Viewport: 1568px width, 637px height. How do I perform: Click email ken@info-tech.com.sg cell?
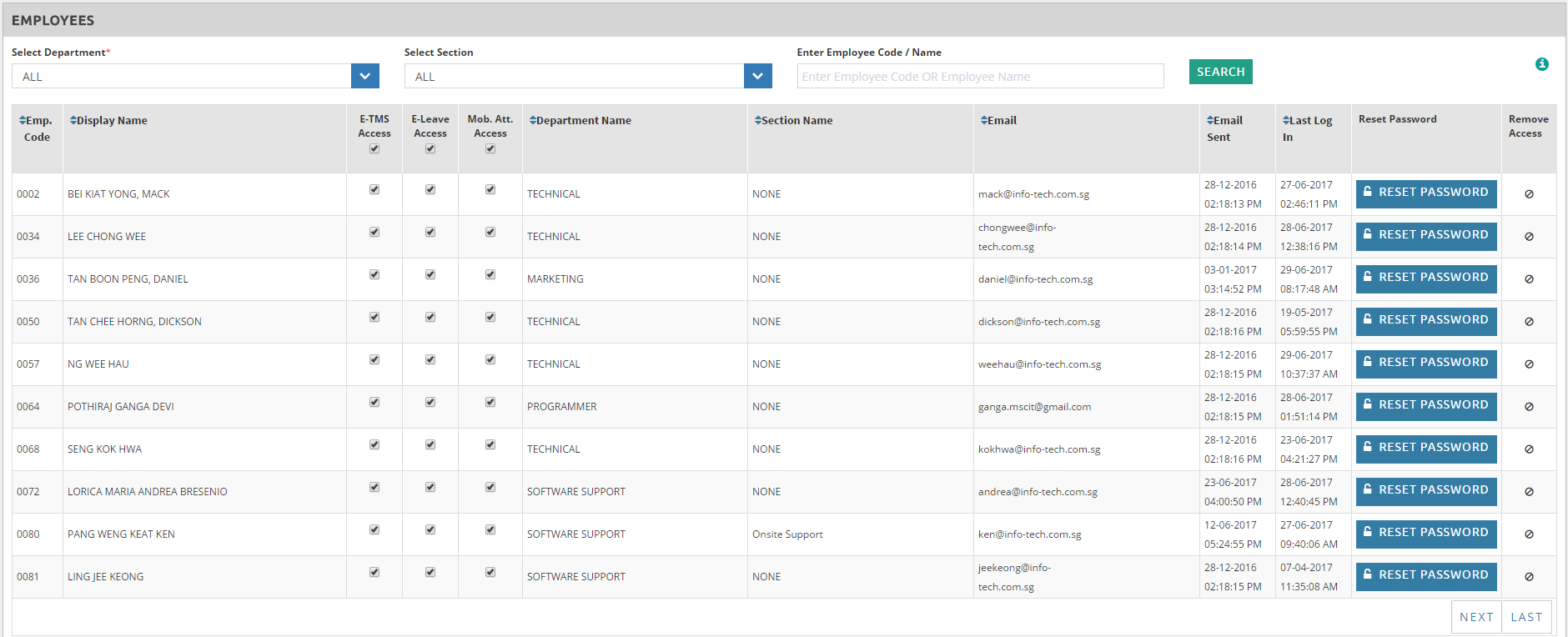pyautogui.click(x=1086, y=534)
